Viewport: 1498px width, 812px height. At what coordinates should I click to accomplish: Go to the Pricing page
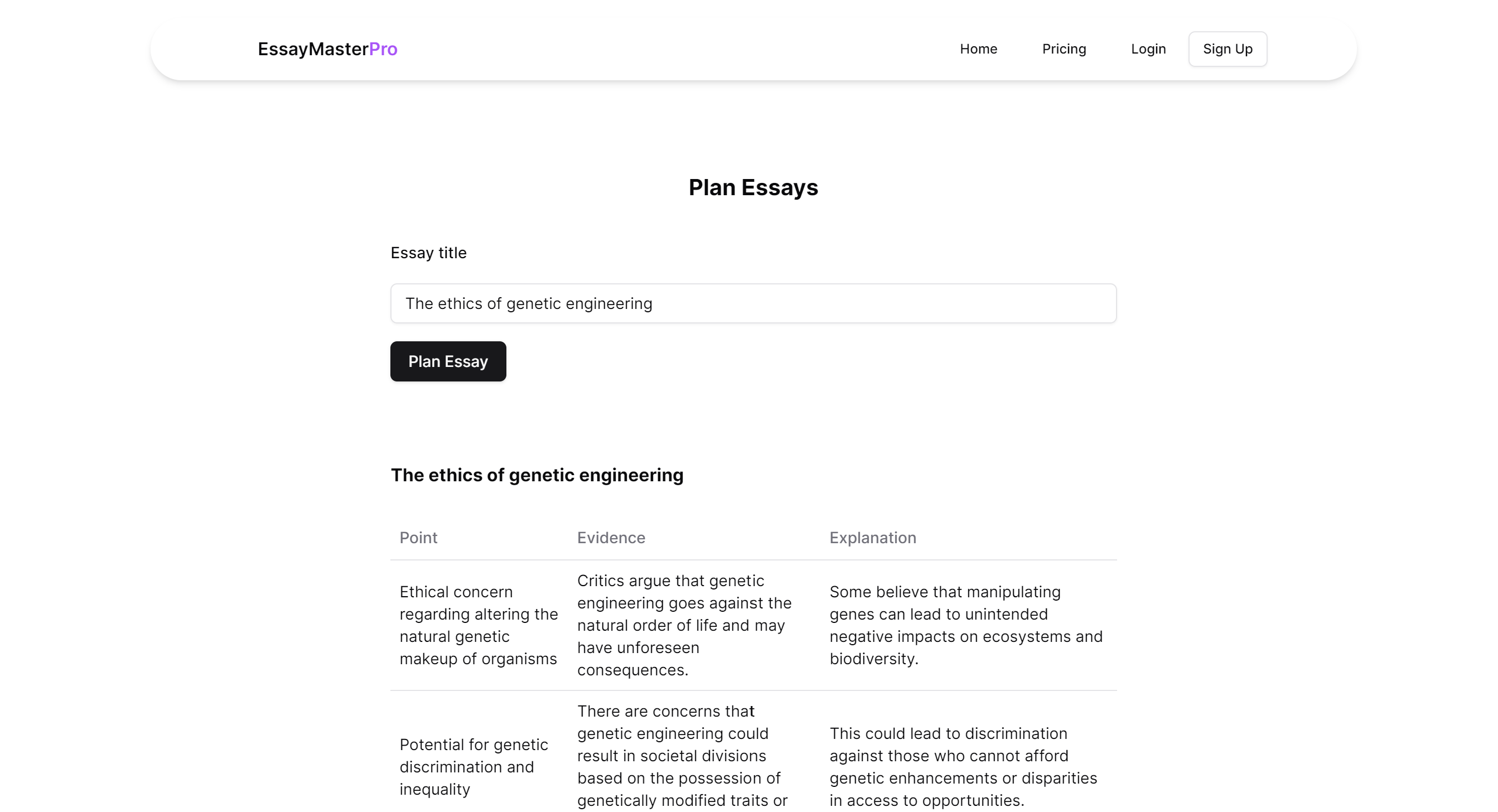coord(1064,49)
